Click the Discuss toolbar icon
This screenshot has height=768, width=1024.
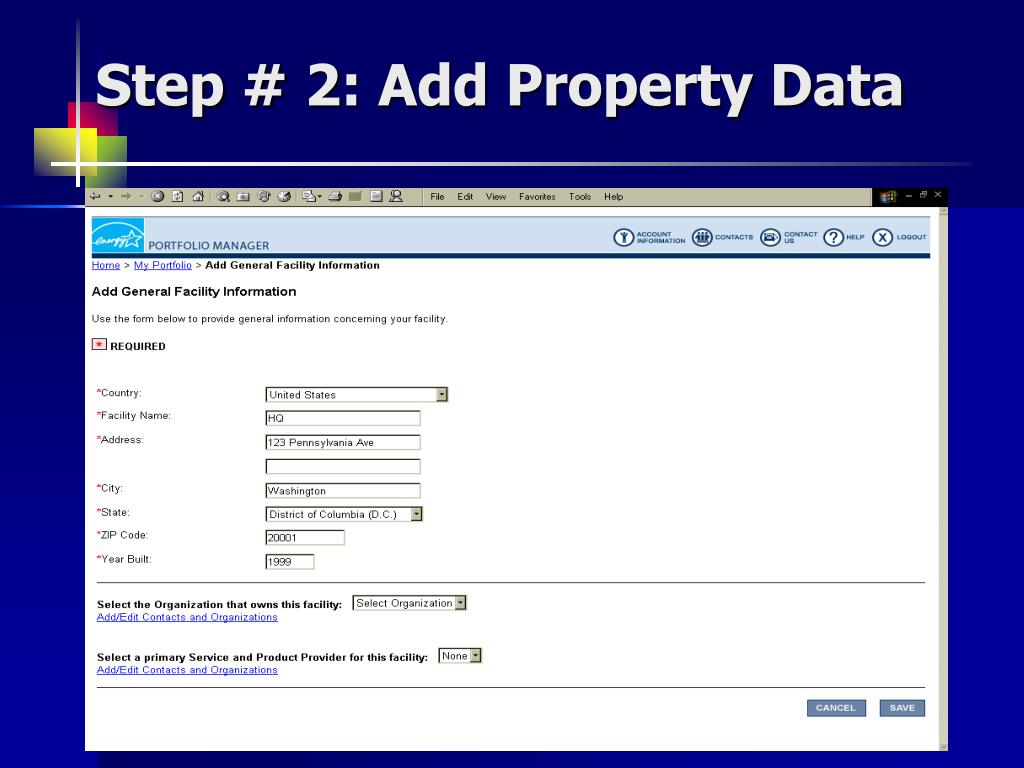[x=376, y=196]
